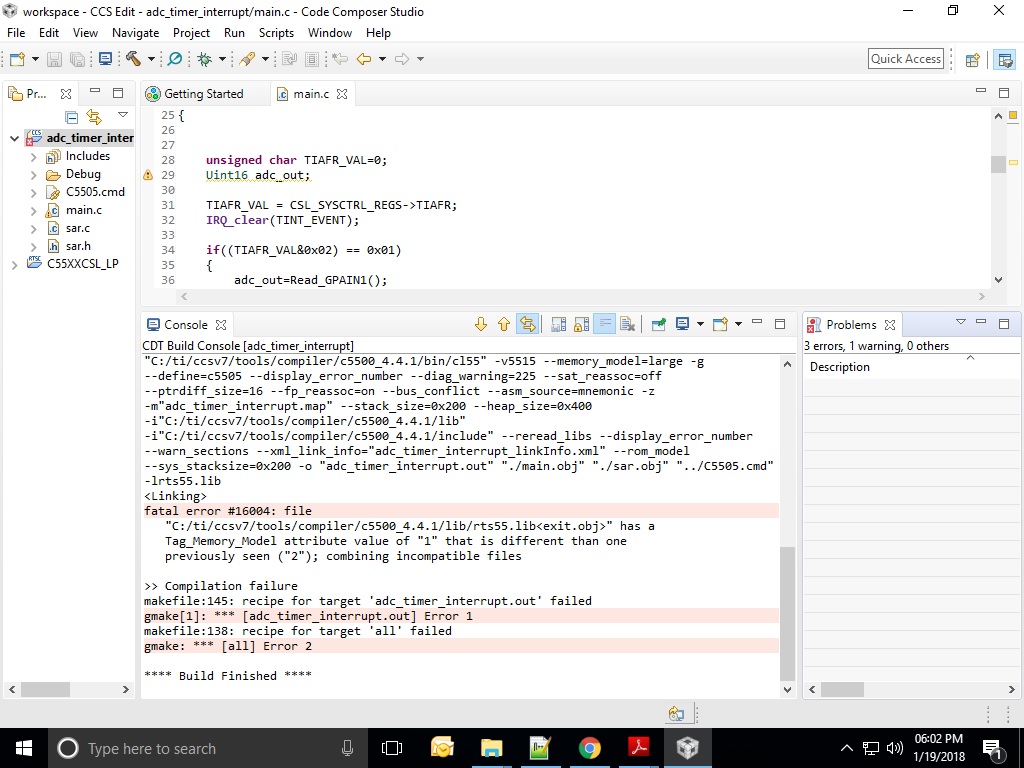Image resolution: width=1024 pixels, height=768 pixels.
Task: Close the Problems view tab
Action: click(889, 325)
